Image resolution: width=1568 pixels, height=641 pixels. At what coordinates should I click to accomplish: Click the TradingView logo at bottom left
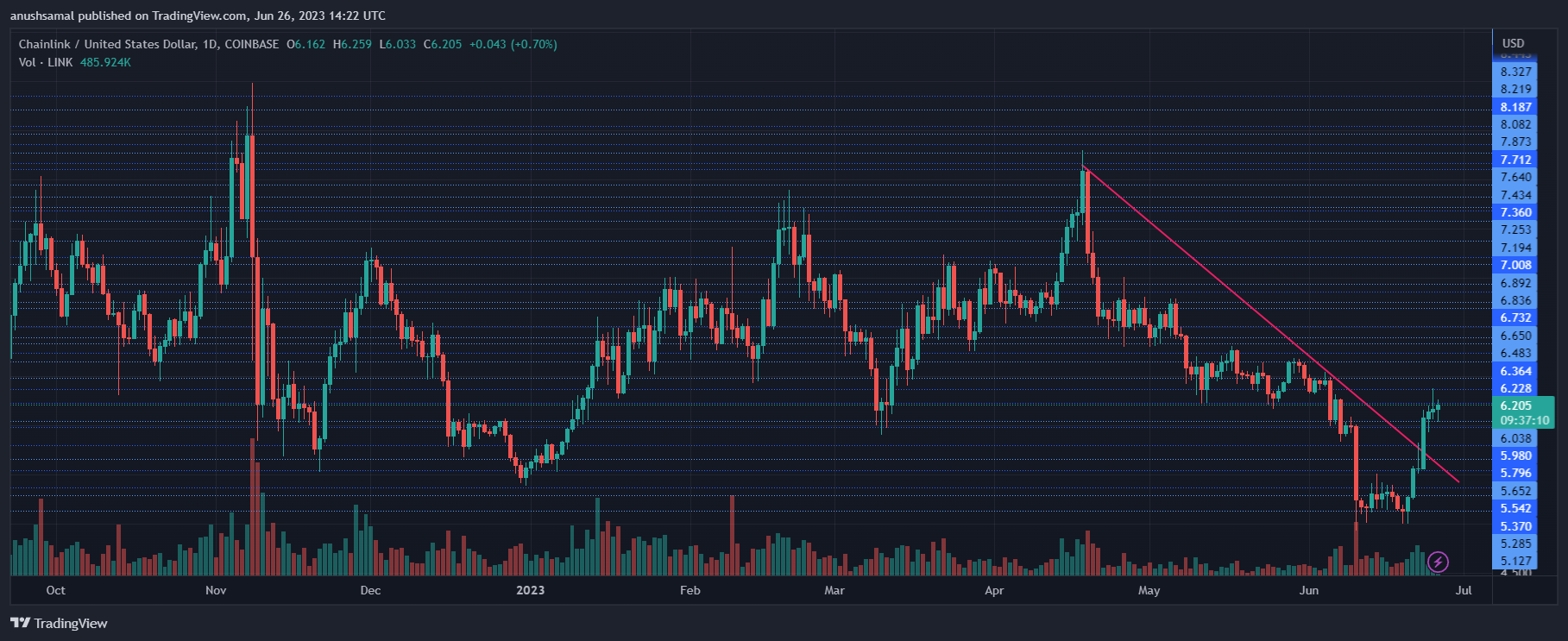click(x=59, y=623)
